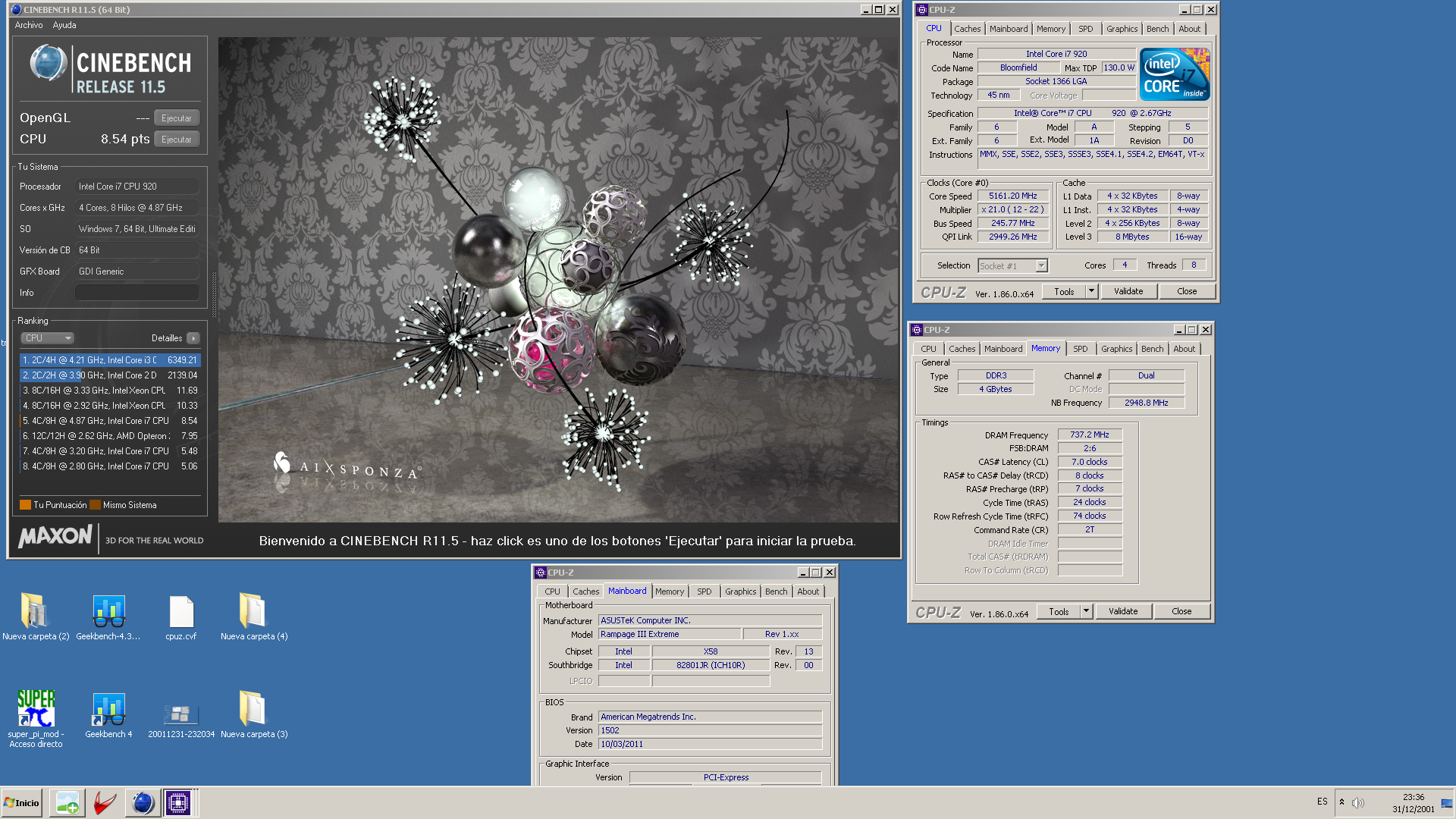Switch to SPD tab in Memory CPU-Z
The height and width of the screenshot is (819, 1456).
pyautogui.click(x=1080, y=349)
